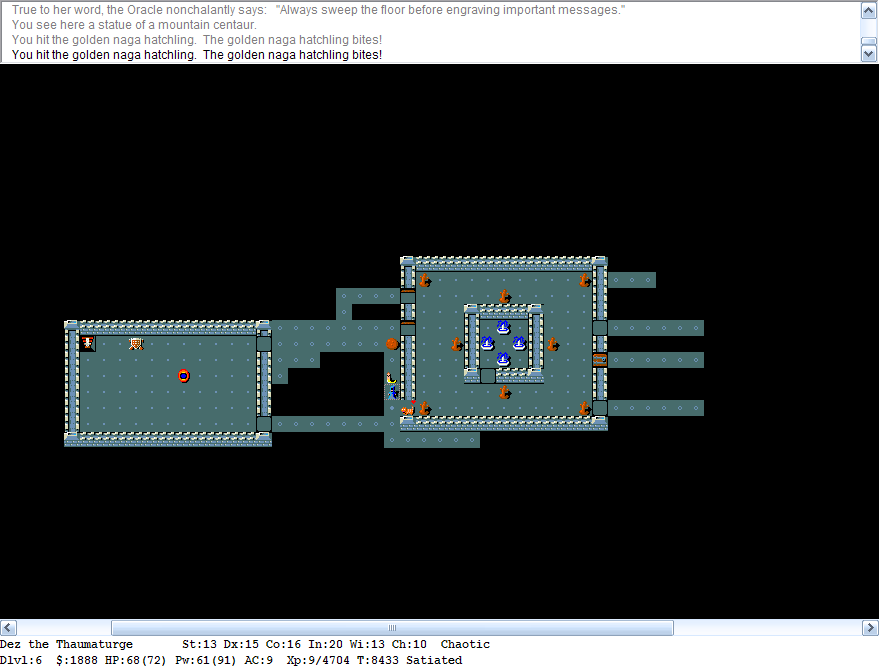Click map horizontal scrollbar right arrow
This screenshot has width=879, height=668.
(871, 628)
